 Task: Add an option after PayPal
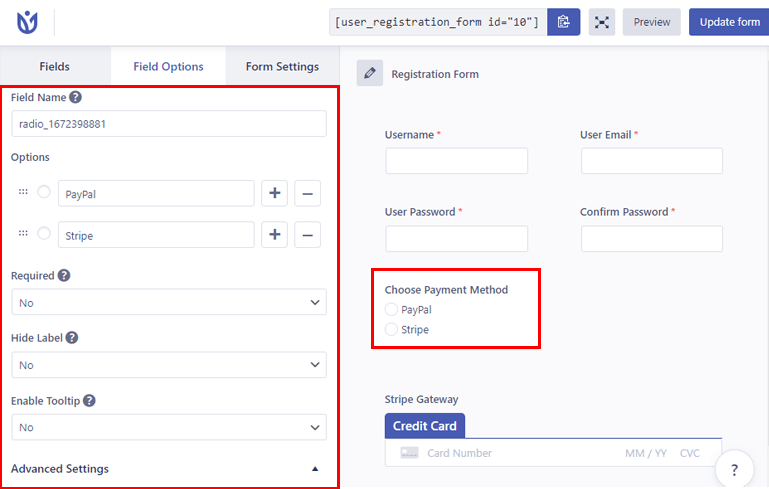click(275, 193)
